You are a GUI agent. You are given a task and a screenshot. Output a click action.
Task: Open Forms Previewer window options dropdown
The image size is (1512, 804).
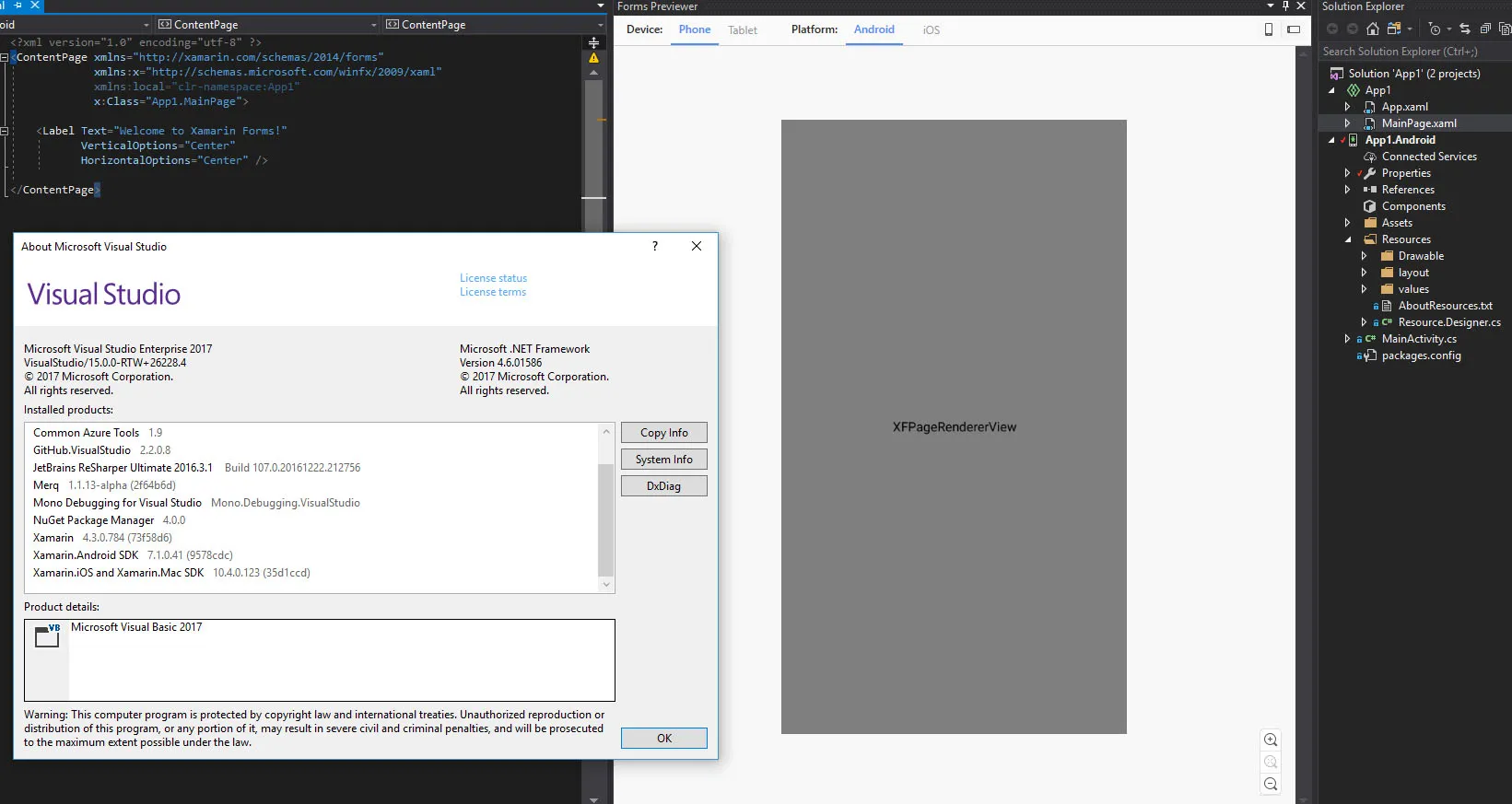(1271, 6)
